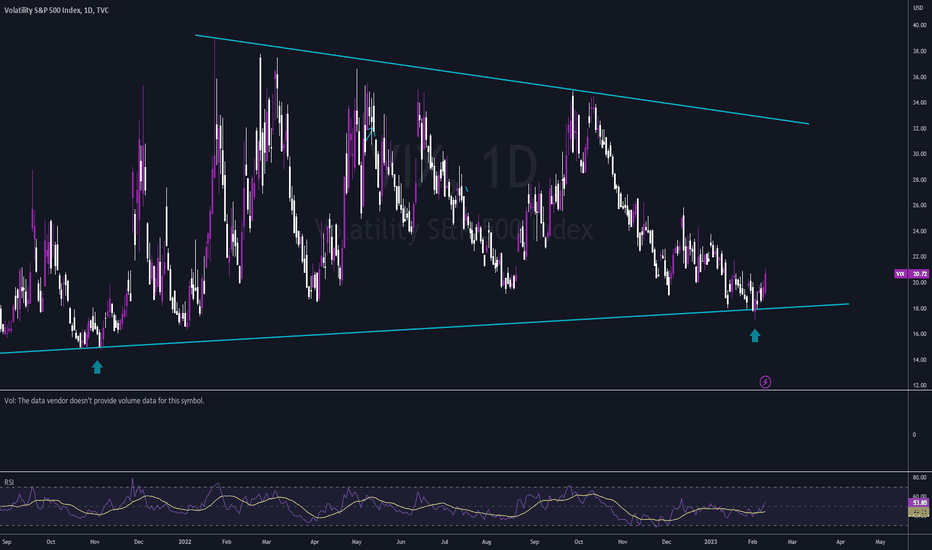Click the 12.00 price axis label

920,385
